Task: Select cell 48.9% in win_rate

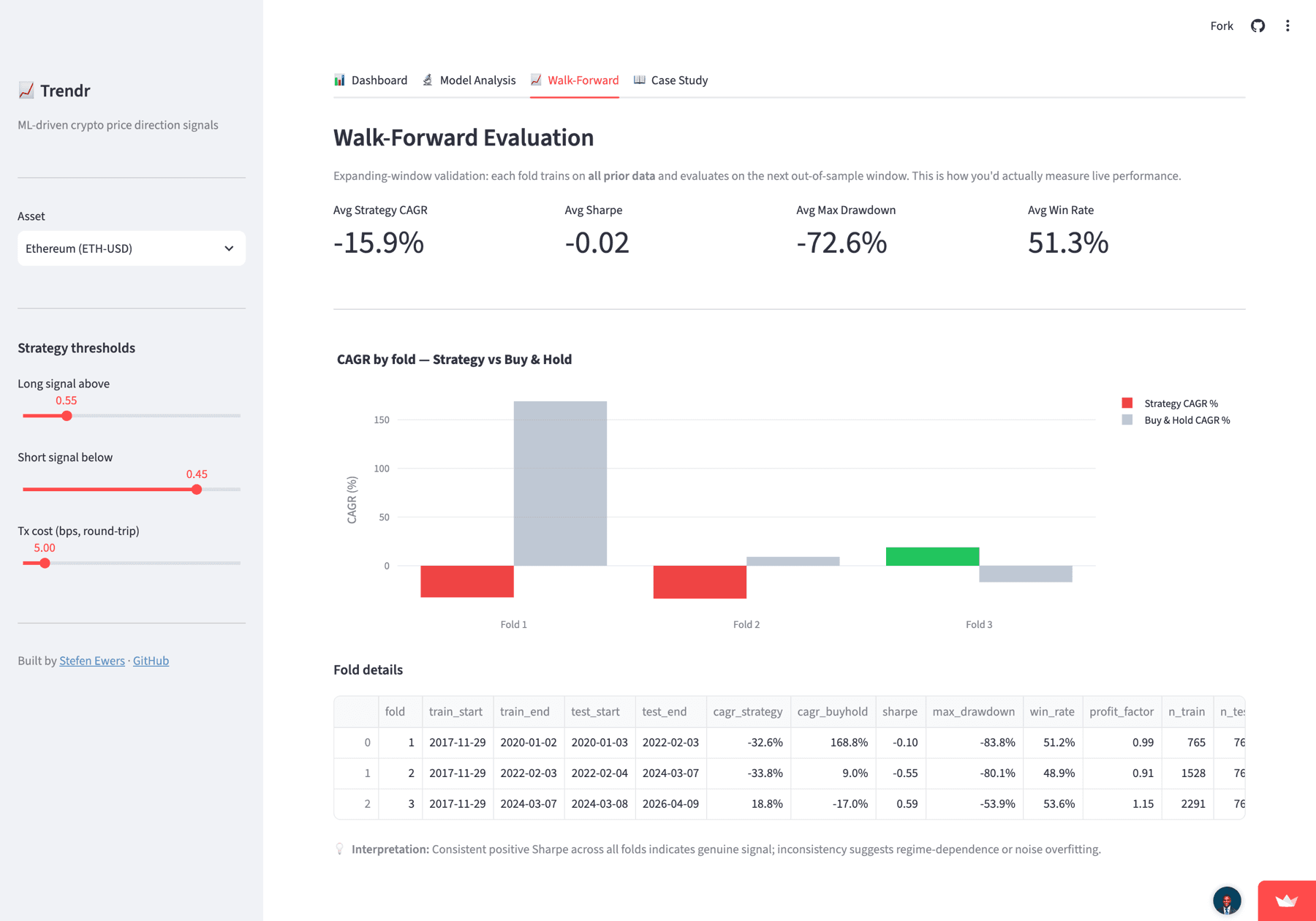Action: tap(1052, 773)
